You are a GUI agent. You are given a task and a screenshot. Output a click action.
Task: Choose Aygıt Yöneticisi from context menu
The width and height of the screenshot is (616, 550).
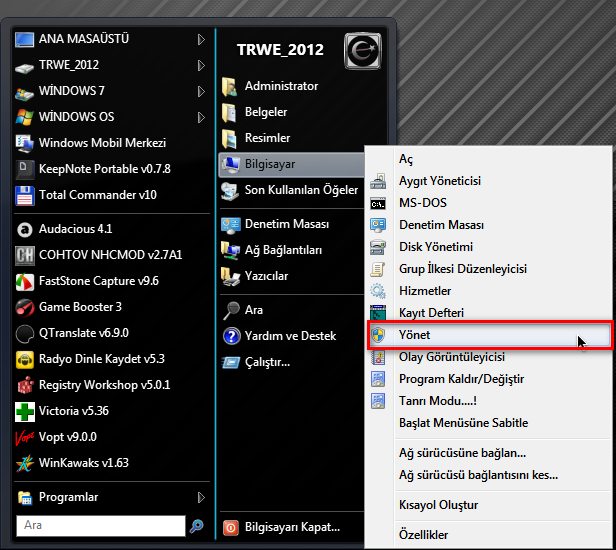(x=489, y=181)
